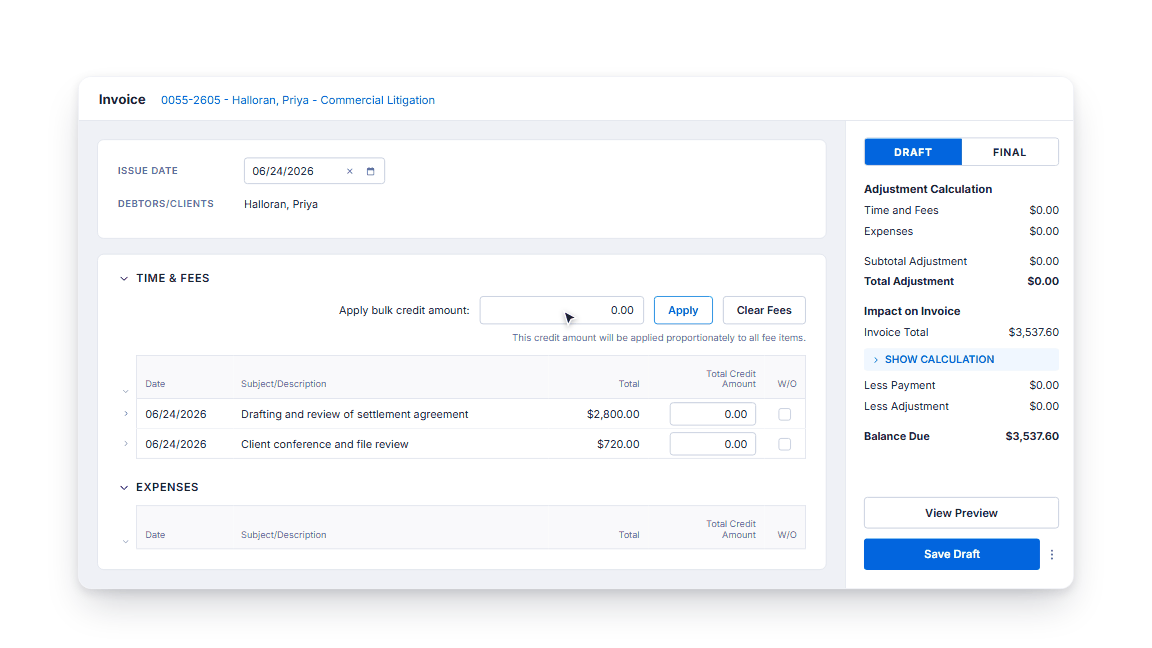Clear the issue date with the x icon
Screen dimensions: 1152x648
tap(350, 171)
